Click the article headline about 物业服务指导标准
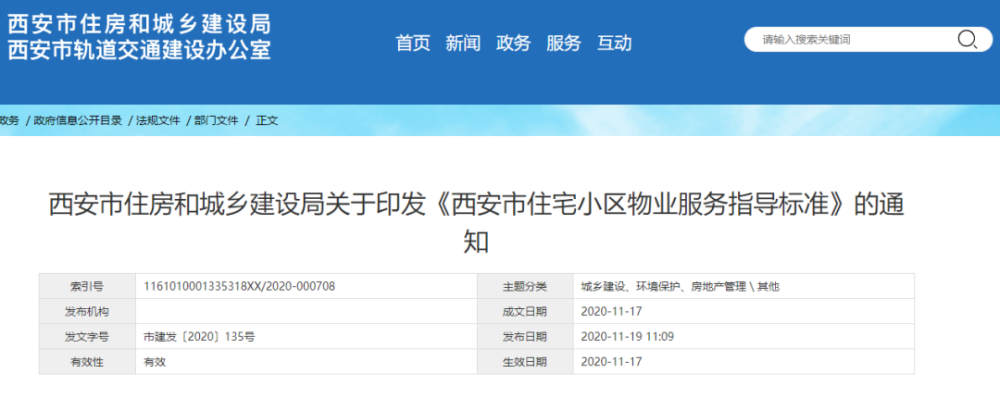 click(x=476, y=223)
